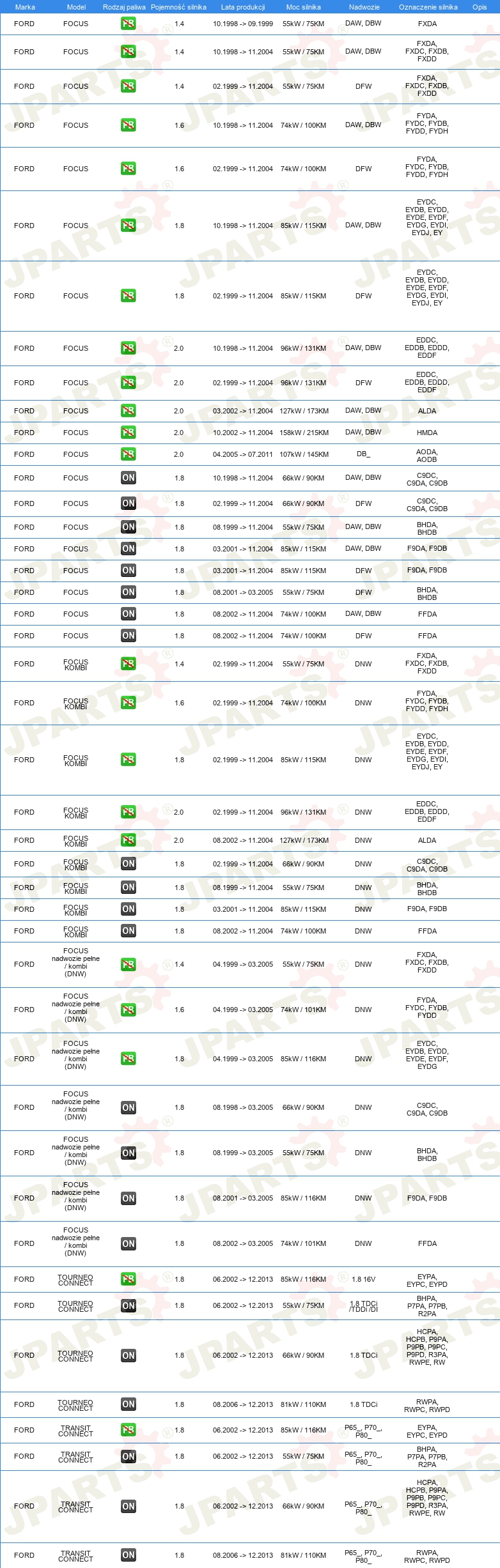The height and width of the screenshot is (1568, 500).
Task: Click the 04.2005 -> 07.2011 production years cell
Action: click(x=243, y=454)
